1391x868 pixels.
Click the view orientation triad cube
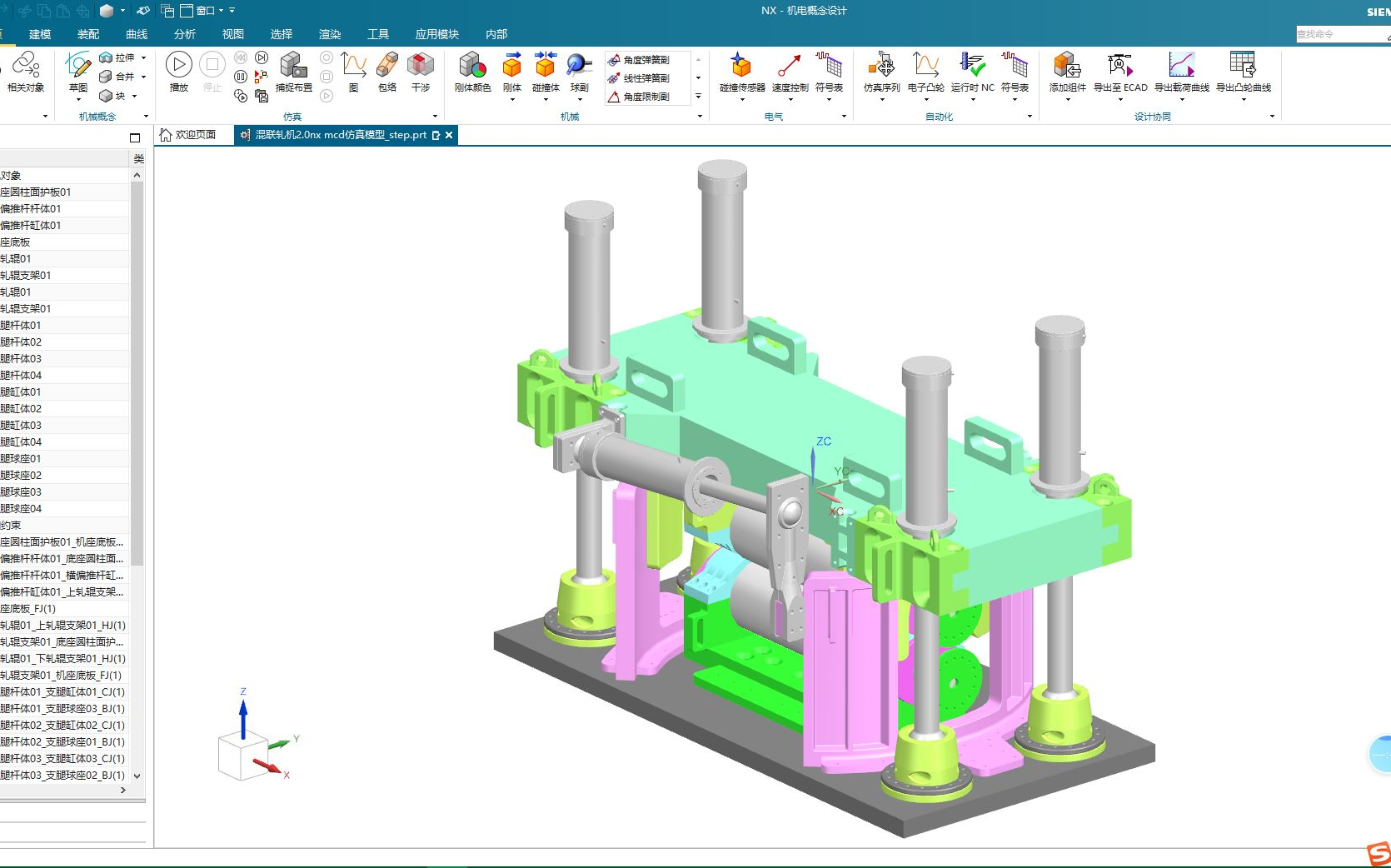[x=242, y=756]
